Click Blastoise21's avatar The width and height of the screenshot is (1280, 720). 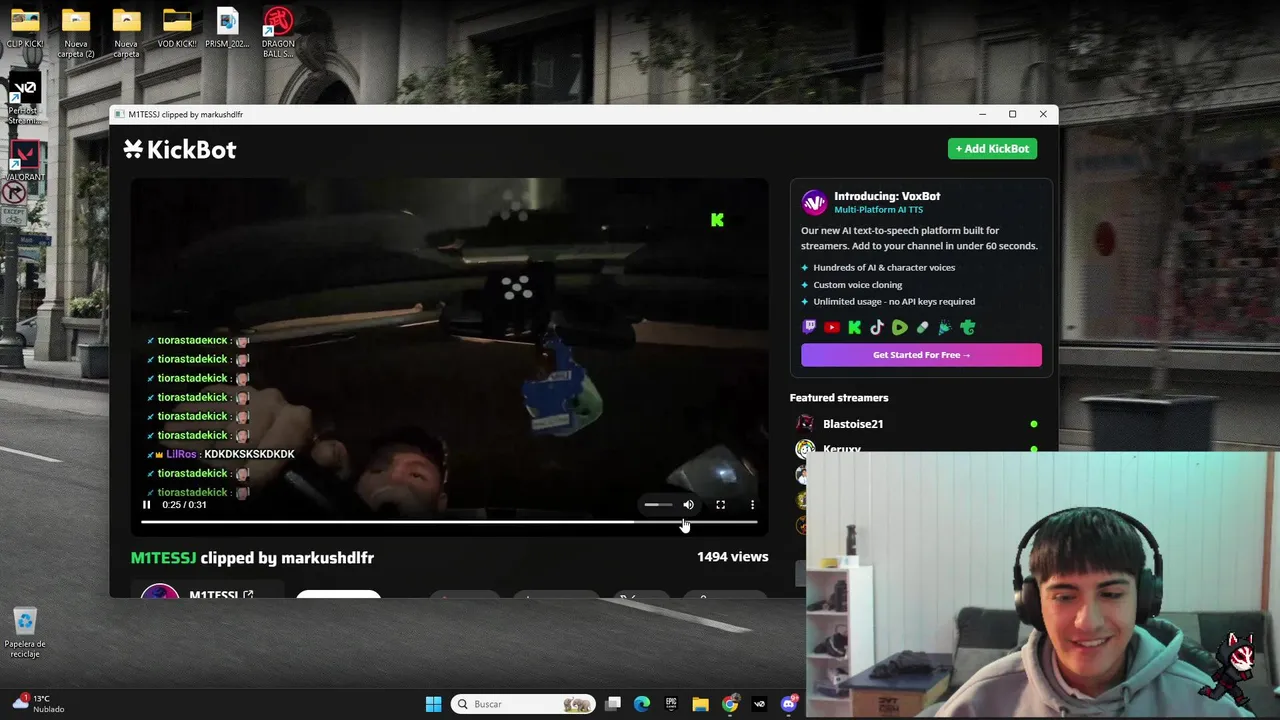point(805,424)
